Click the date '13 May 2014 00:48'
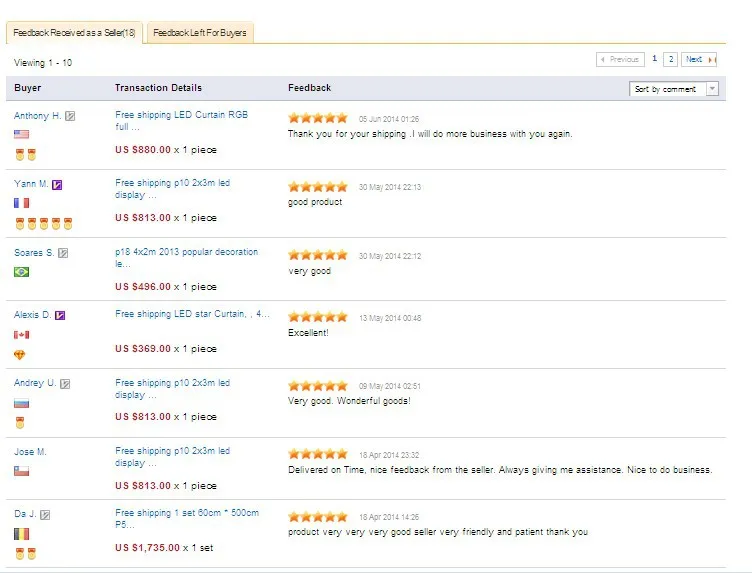Viewport: 752px width, 573px height. [390, 318]
